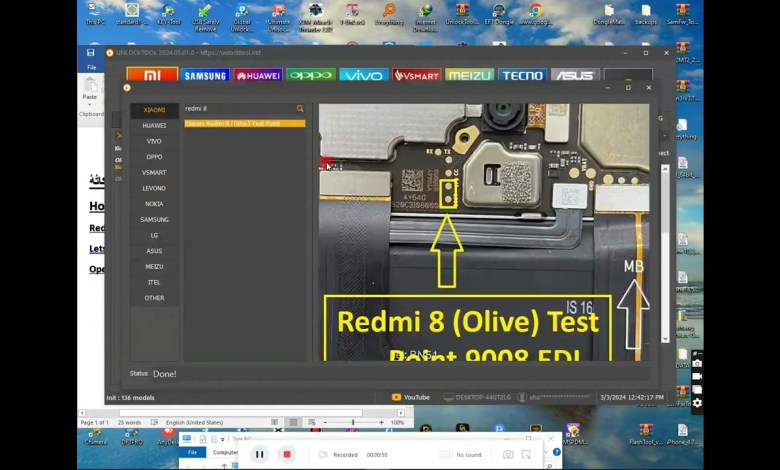Choose OTHER in the brand list

point(154,298)
